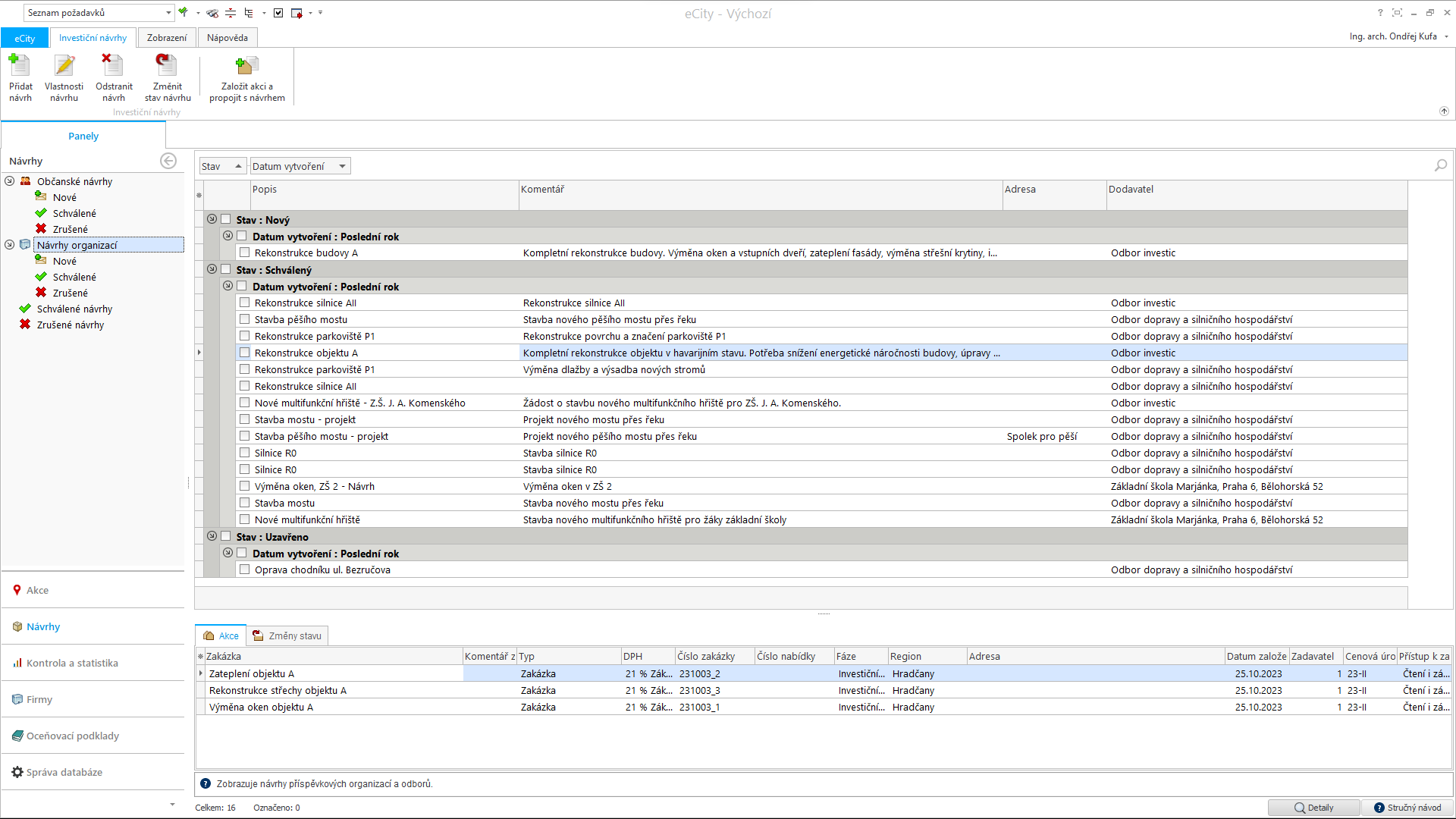Select the Panely tab
The height and width of the screenshot is (819, 1456).
coord(83,136)
